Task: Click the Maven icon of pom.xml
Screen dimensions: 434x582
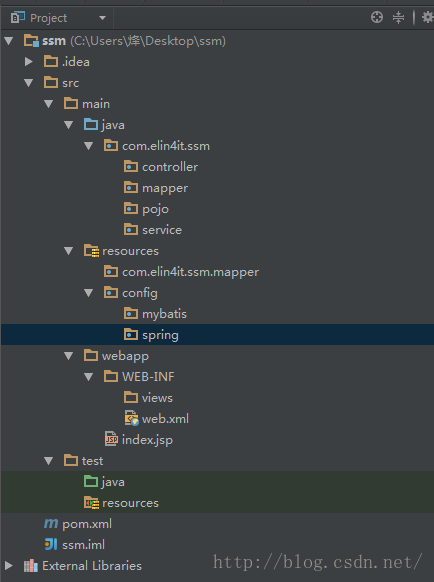Action: (51, 524)
